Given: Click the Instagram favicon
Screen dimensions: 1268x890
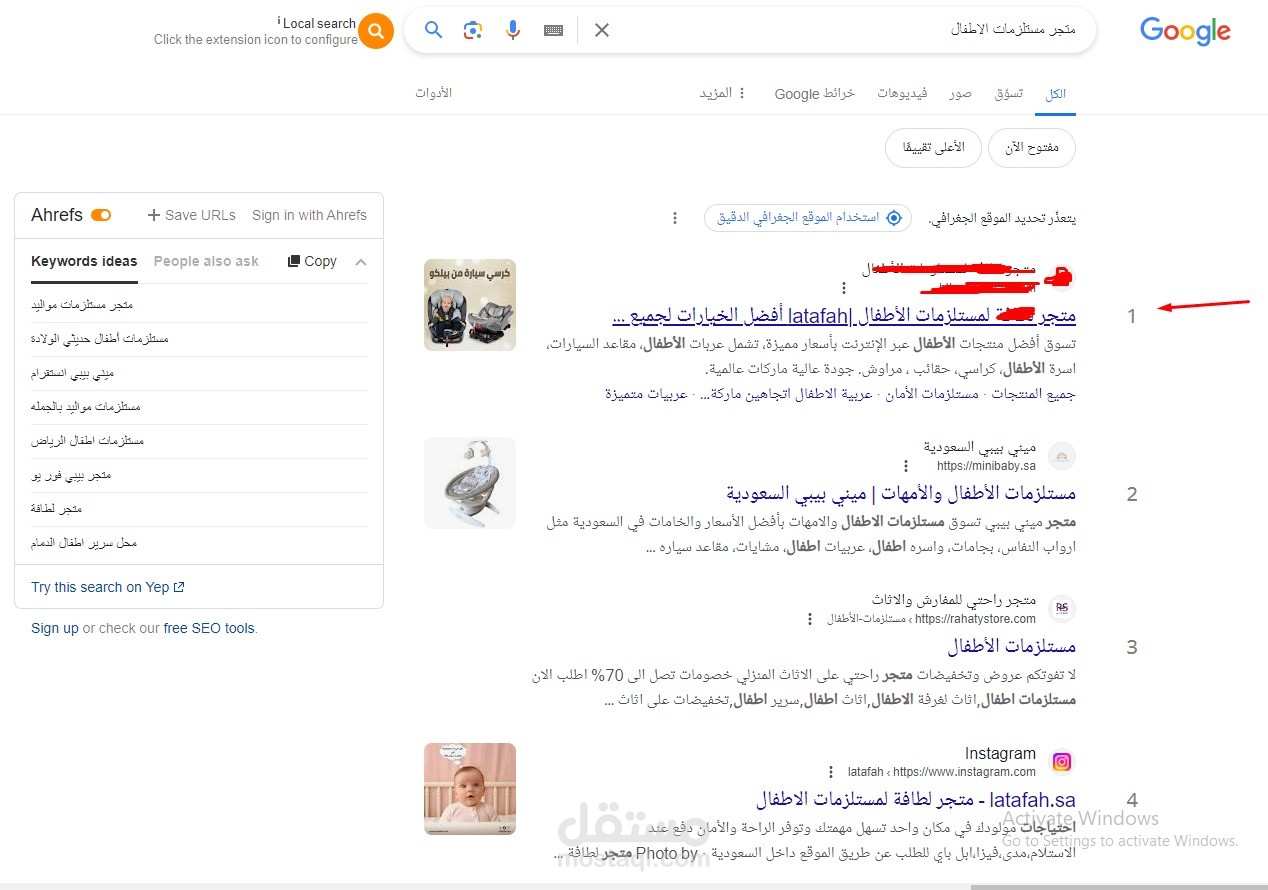Looking at the screenshot, I should (x=1062, y=762).
